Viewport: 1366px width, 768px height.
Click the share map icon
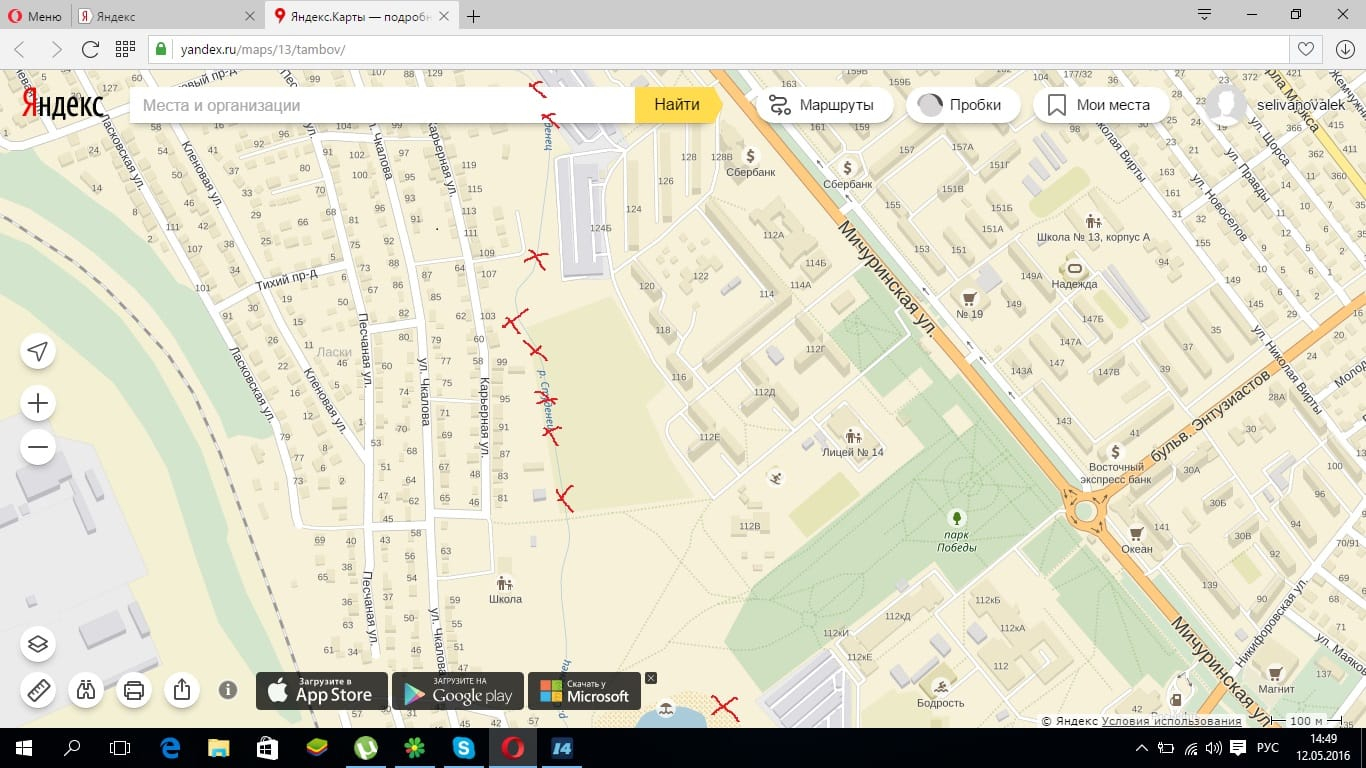click(x=182, y=690)
